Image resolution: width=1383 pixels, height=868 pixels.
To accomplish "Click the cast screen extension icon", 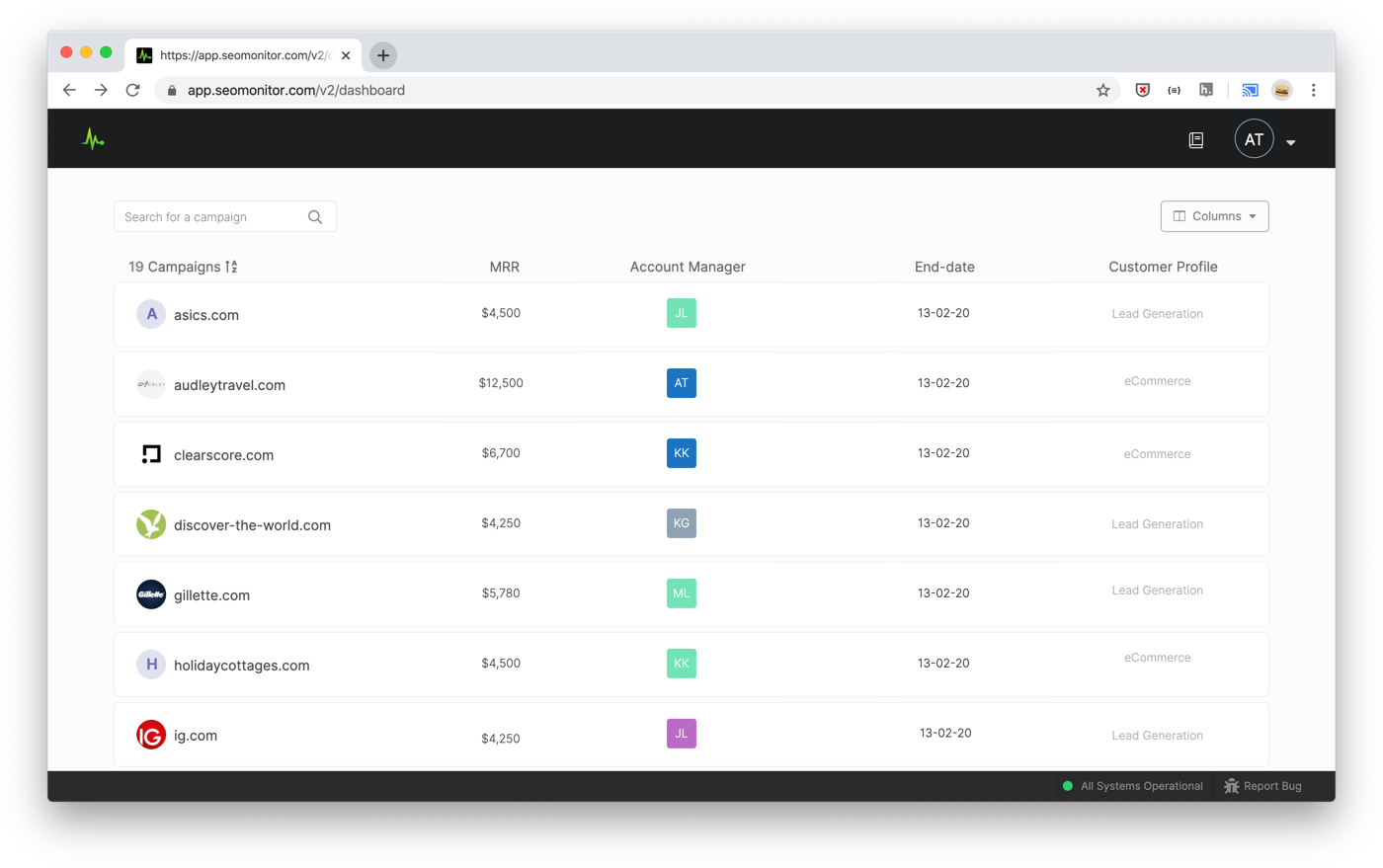I will coord(1250,90).
